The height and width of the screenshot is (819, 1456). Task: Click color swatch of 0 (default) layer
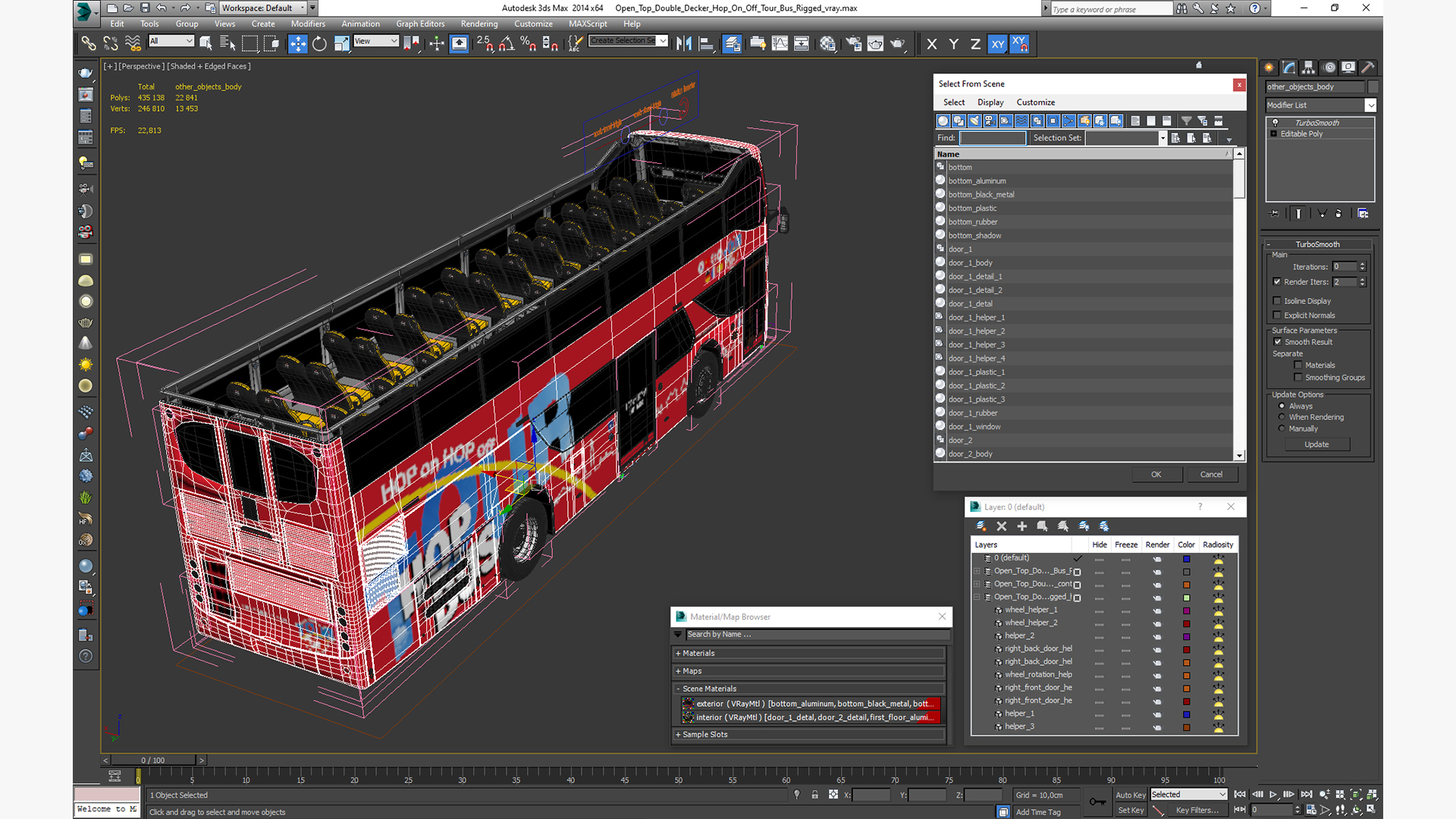1187,559
